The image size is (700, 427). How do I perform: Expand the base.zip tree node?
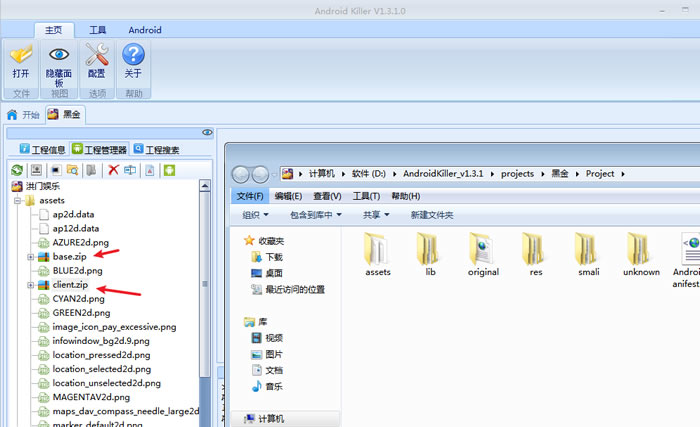click(31, 257)
